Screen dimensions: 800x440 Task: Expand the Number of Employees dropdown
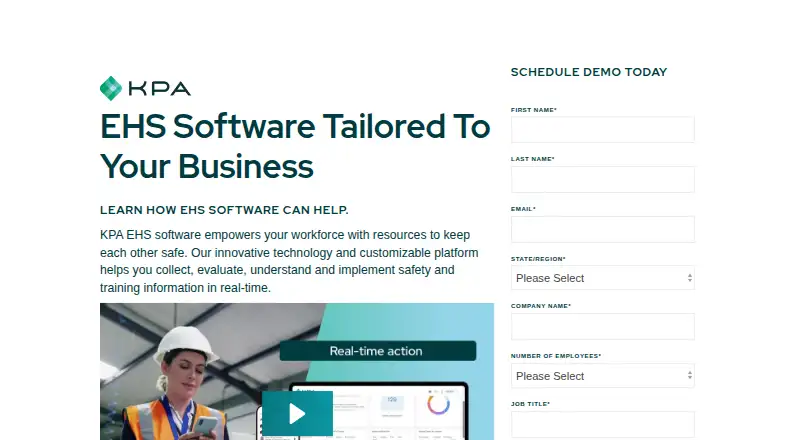603,376
